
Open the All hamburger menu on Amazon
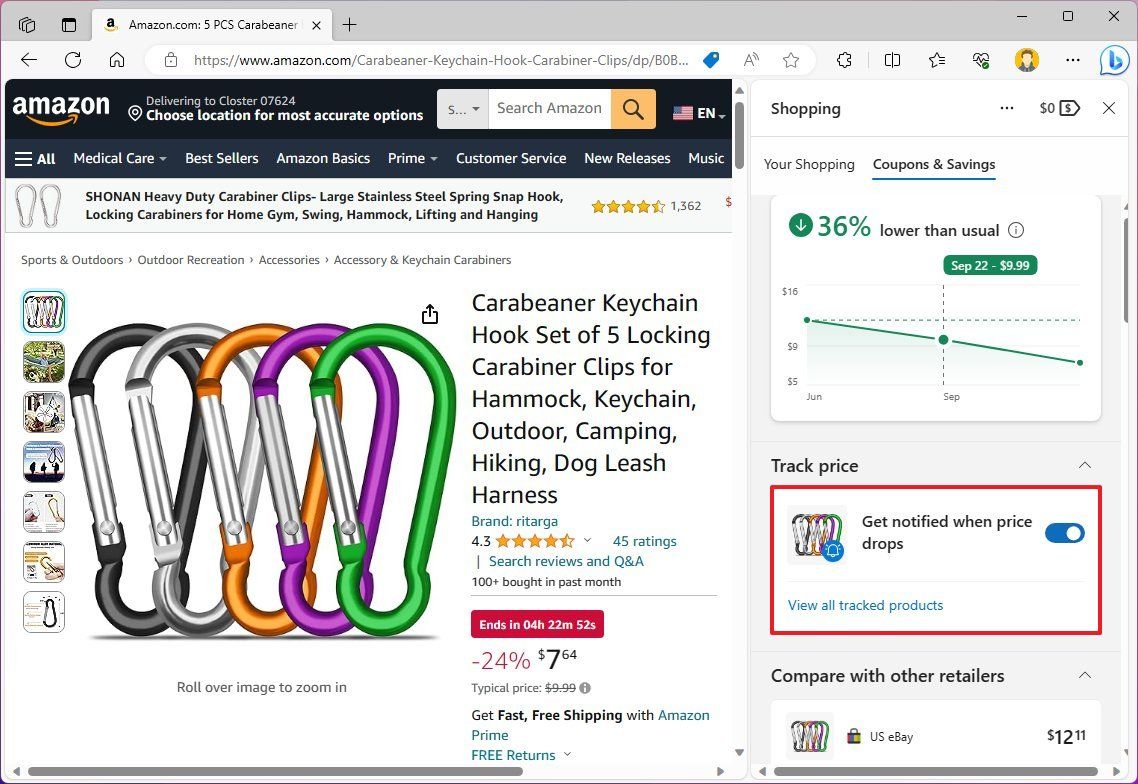click(35, 158)
